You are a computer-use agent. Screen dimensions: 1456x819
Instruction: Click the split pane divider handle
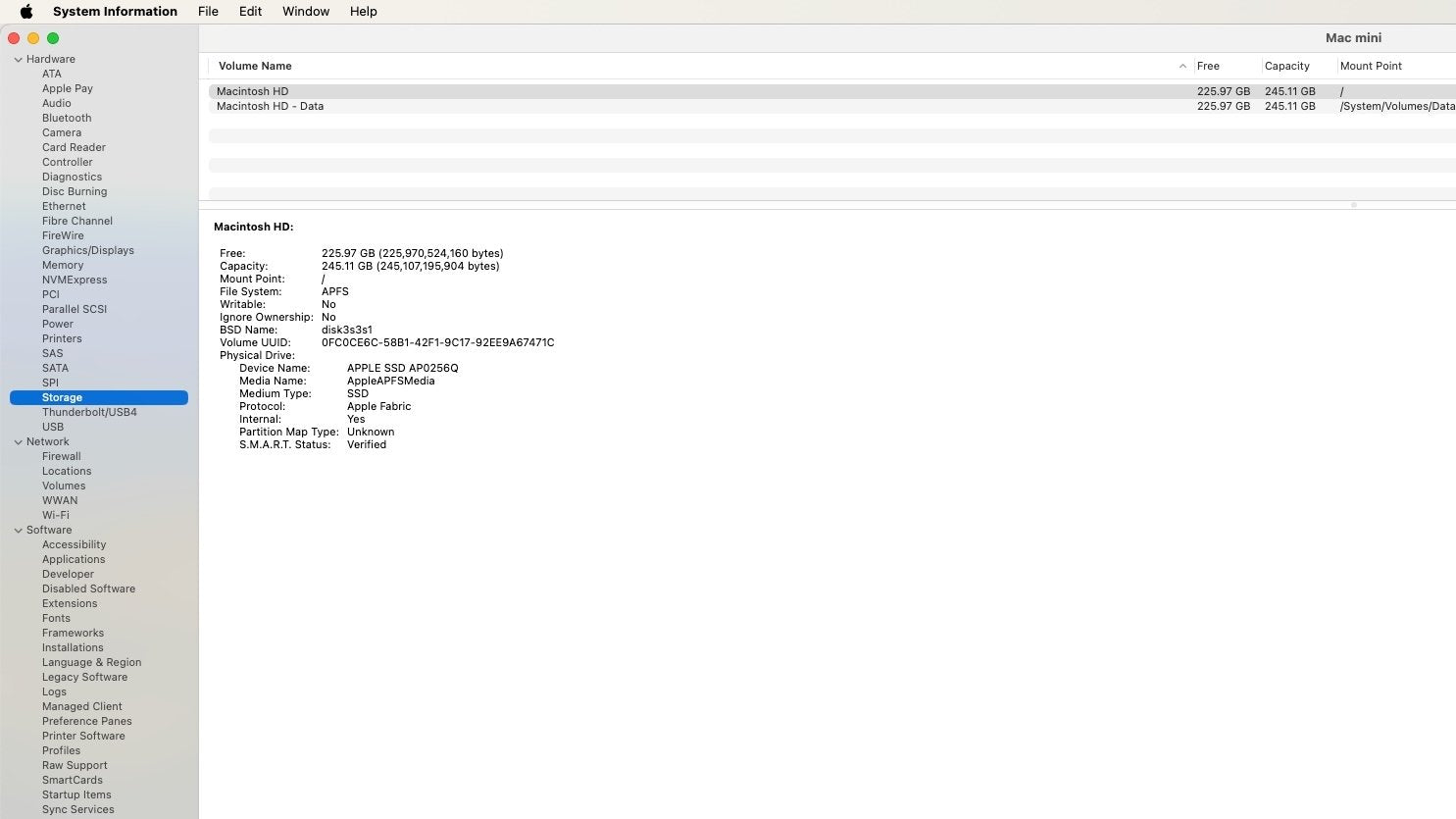pyautogui.click(x=1353, y=205)
